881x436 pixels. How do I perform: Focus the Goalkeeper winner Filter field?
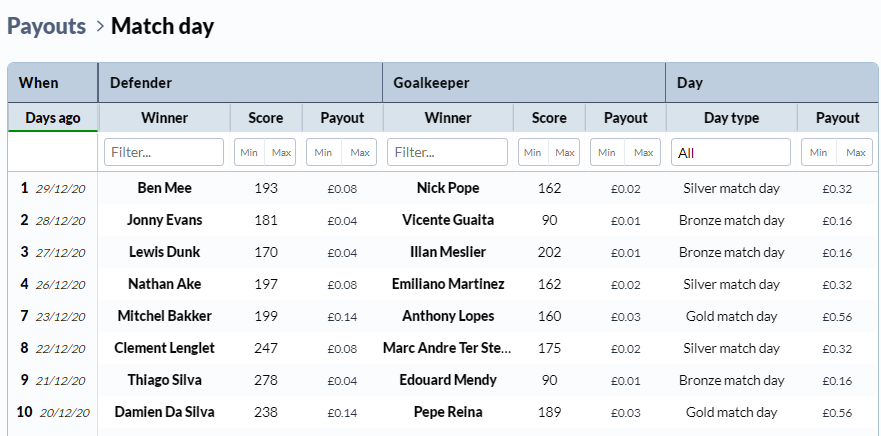[447, 152]
